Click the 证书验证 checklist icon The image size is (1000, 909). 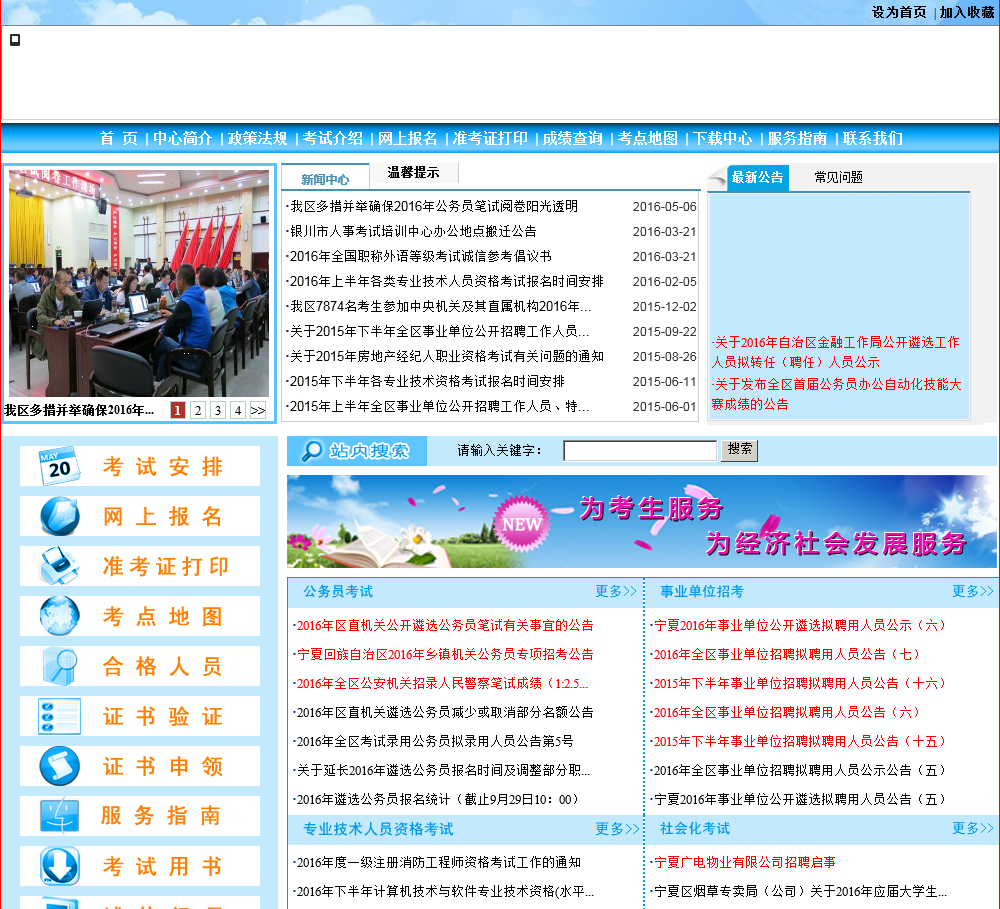pos(59,716)
